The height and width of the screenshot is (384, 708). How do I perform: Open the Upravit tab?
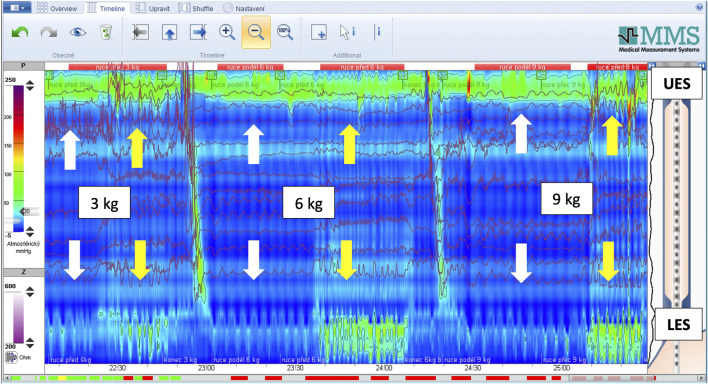153,8
